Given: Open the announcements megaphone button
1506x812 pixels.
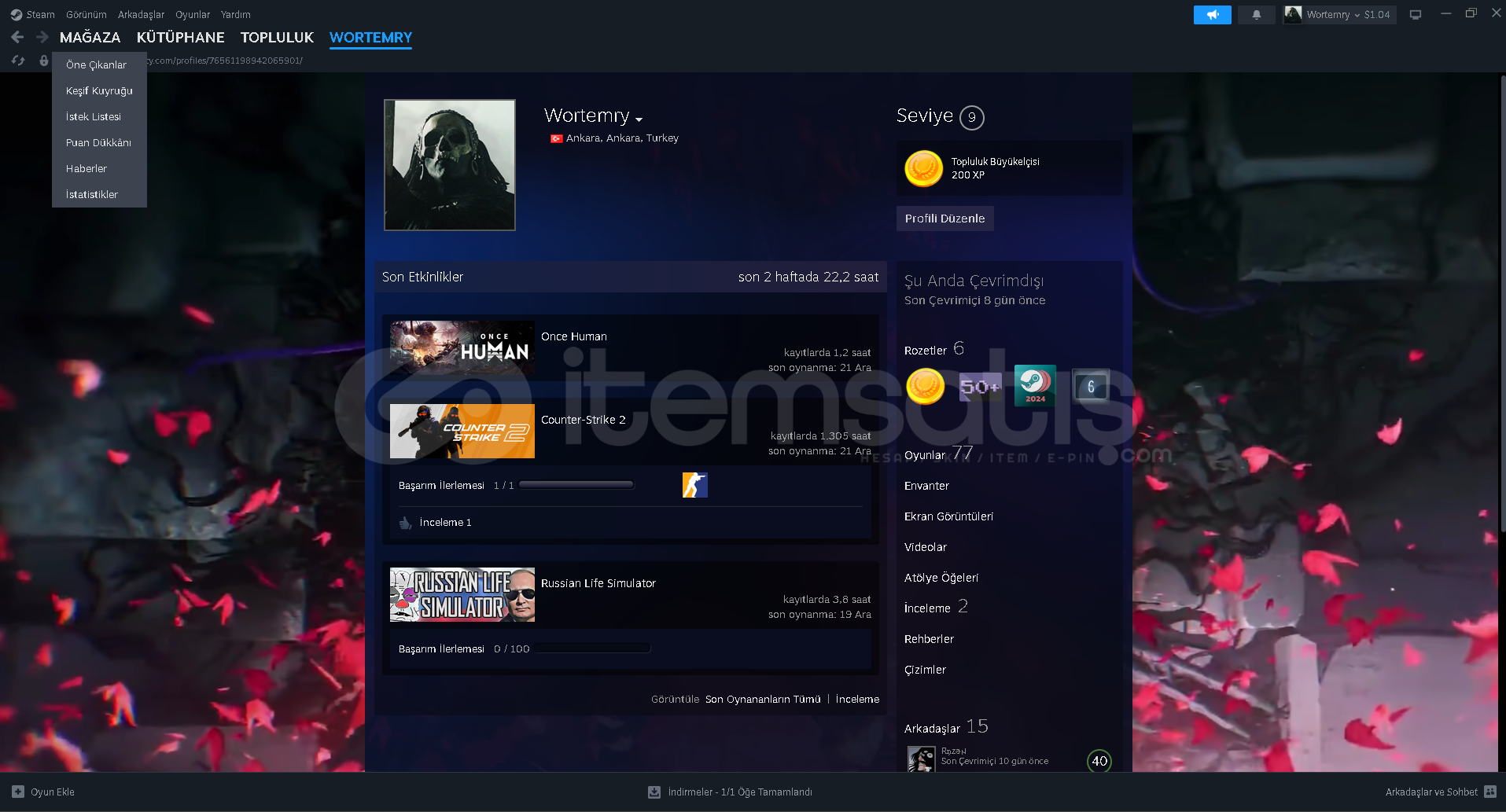Looking at the screenshot, I should click(1212, 14).
